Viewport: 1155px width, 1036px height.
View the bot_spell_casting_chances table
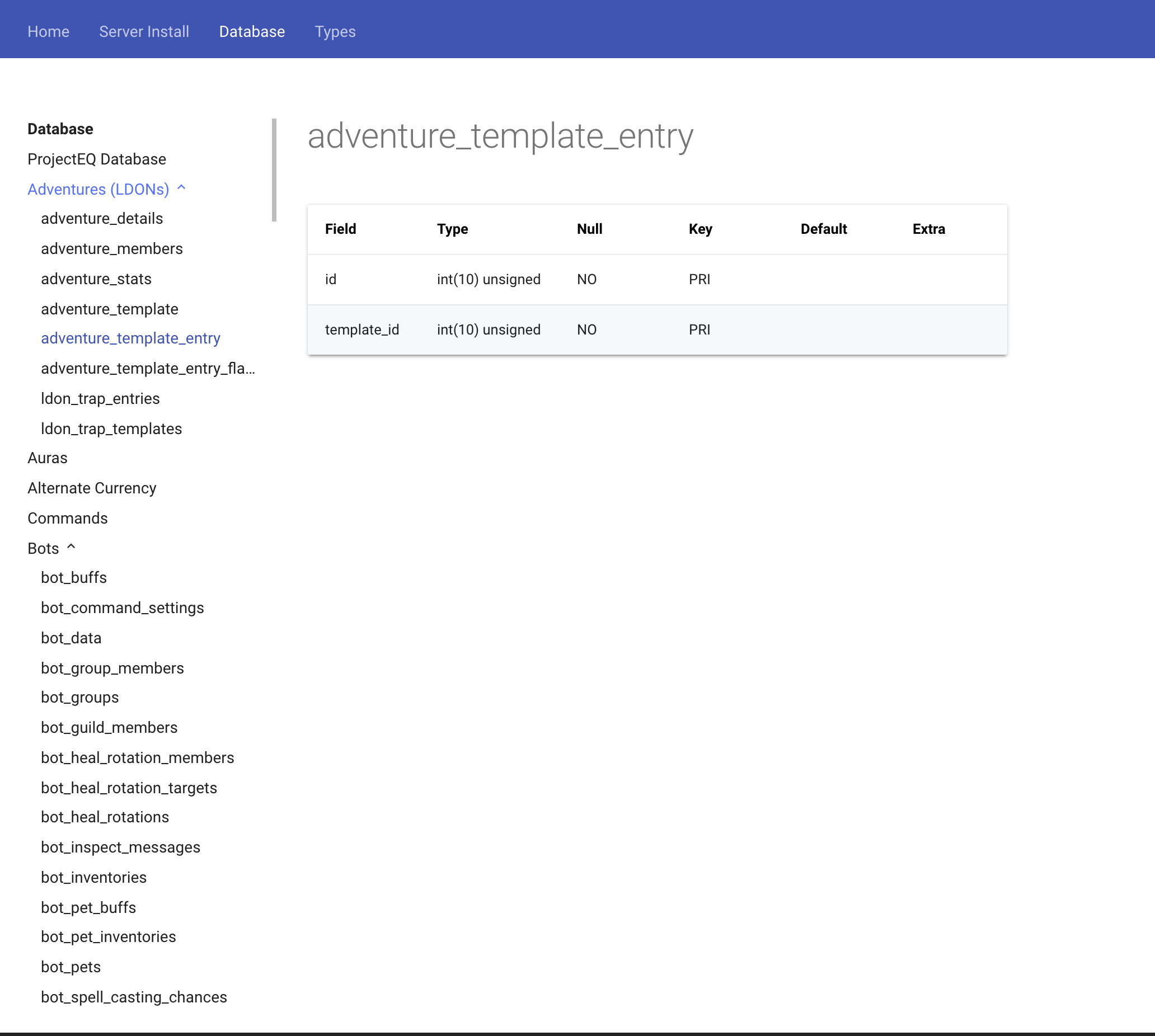click(x=133, y=997)
